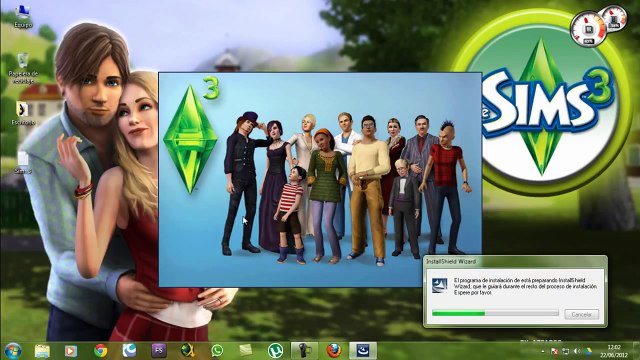Screen dimensions: 640x360
Task: Switch to the InstallShield setup taskbar button
Action: 363,351
